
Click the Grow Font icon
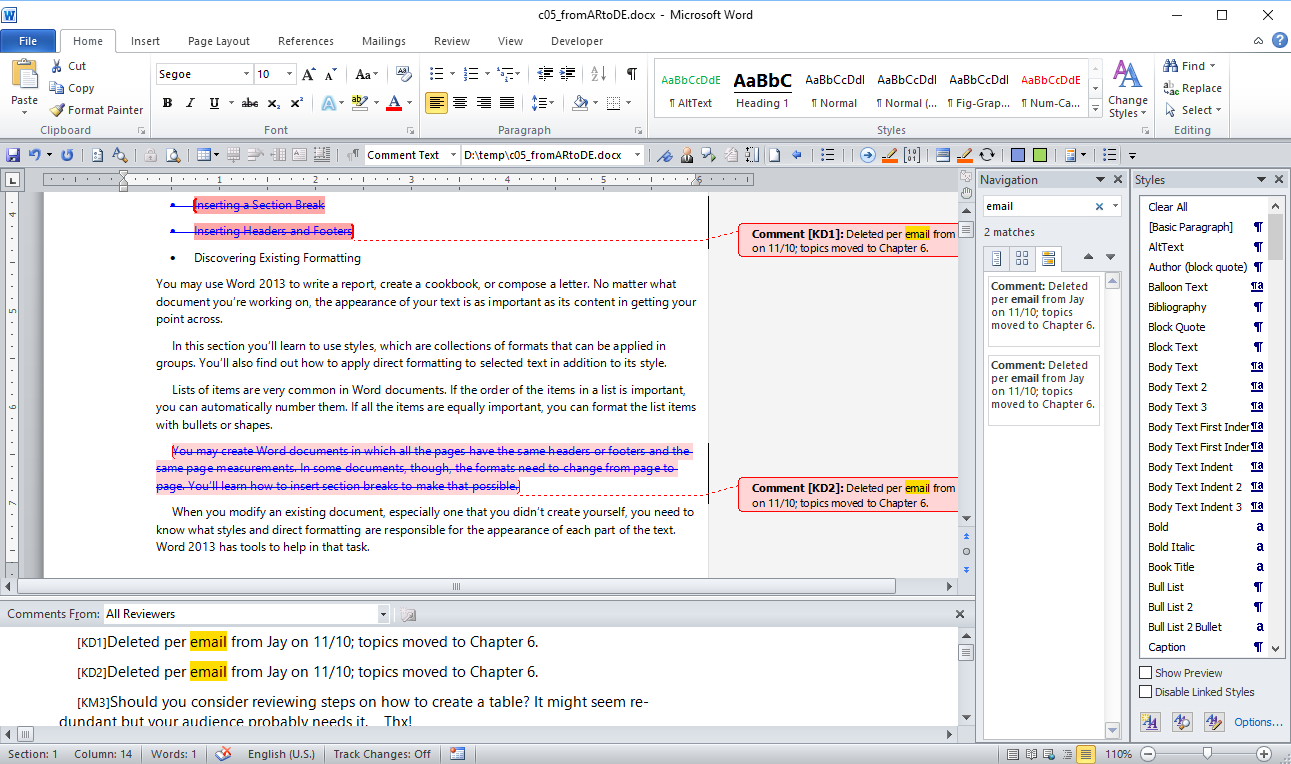[x=308, y=74]
